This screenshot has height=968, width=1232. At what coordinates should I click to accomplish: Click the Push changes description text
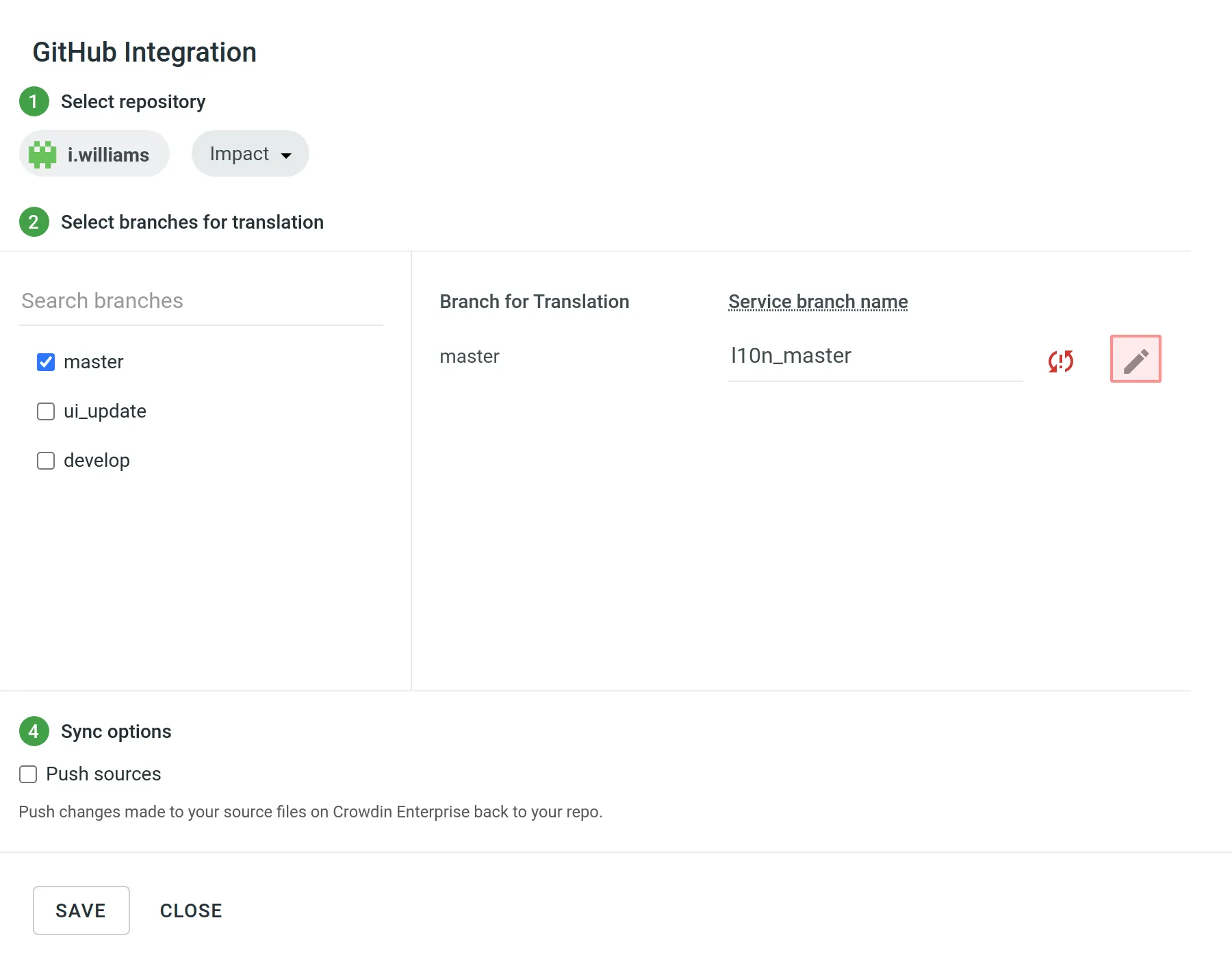[311, 812]
